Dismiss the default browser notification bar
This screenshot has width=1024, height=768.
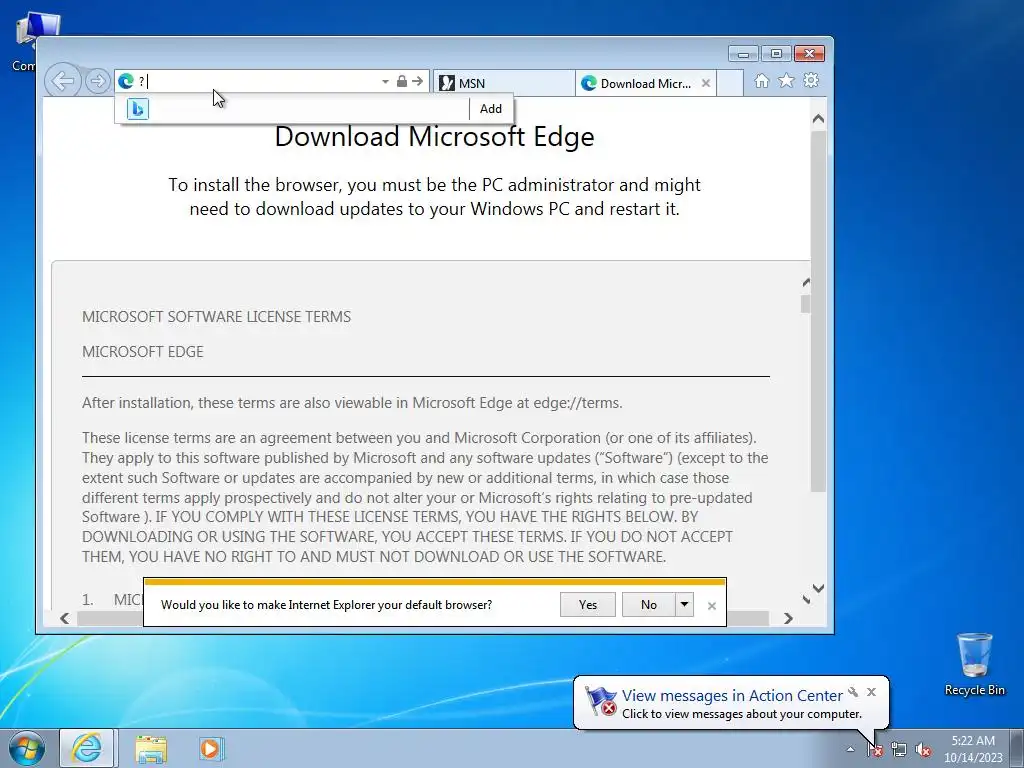(x=712, y=606)
